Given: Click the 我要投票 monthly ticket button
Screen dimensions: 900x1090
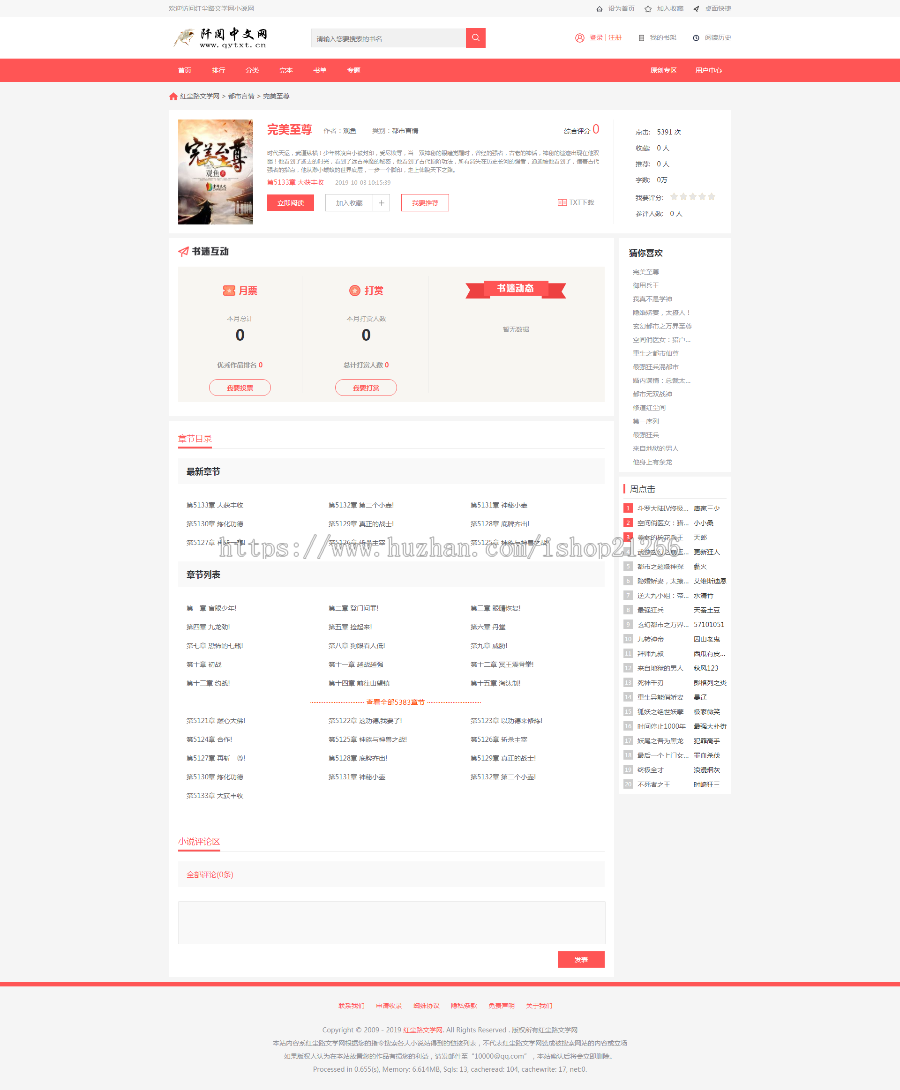Looking at the screenshot, I should (240, 388).
